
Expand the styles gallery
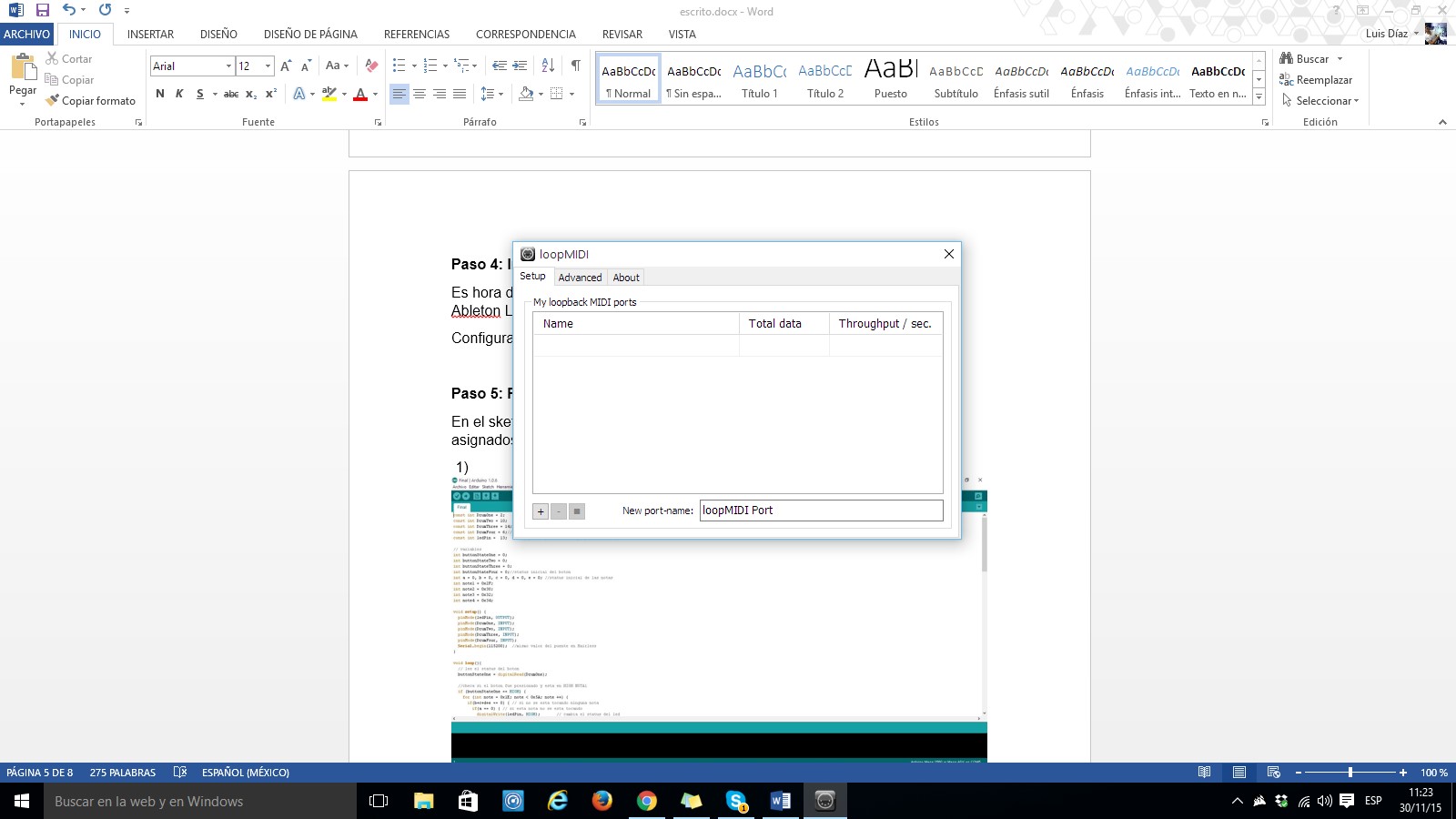[x=1259, y=96]
